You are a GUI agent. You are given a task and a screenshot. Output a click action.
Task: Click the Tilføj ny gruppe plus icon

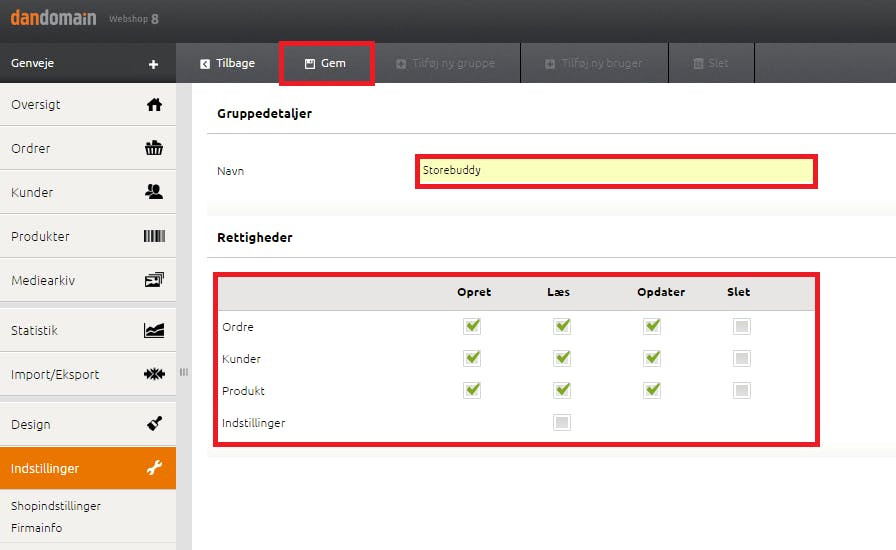tap(401, 64)
